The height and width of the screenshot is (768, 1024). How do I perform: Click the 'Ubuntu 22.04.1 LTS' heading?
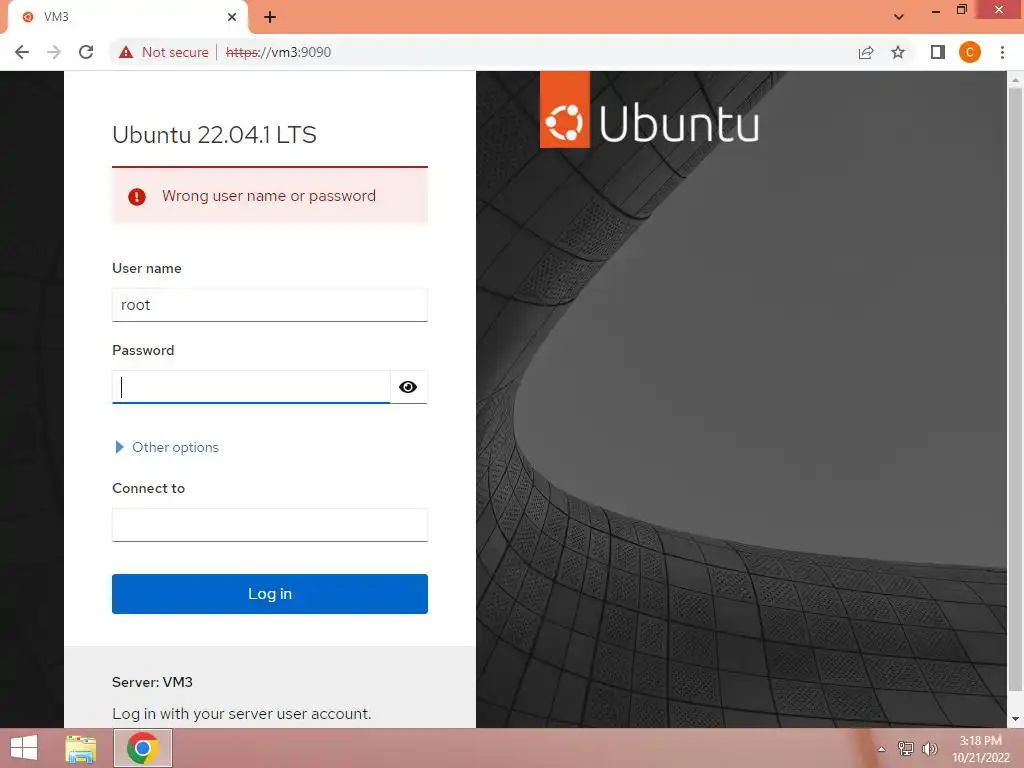tap(214, 135)
